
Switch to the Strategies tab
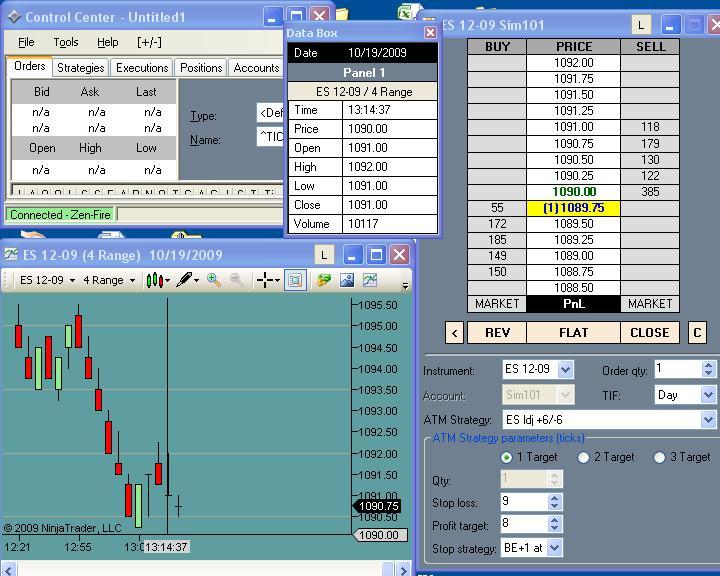click(x=80, y=68)
